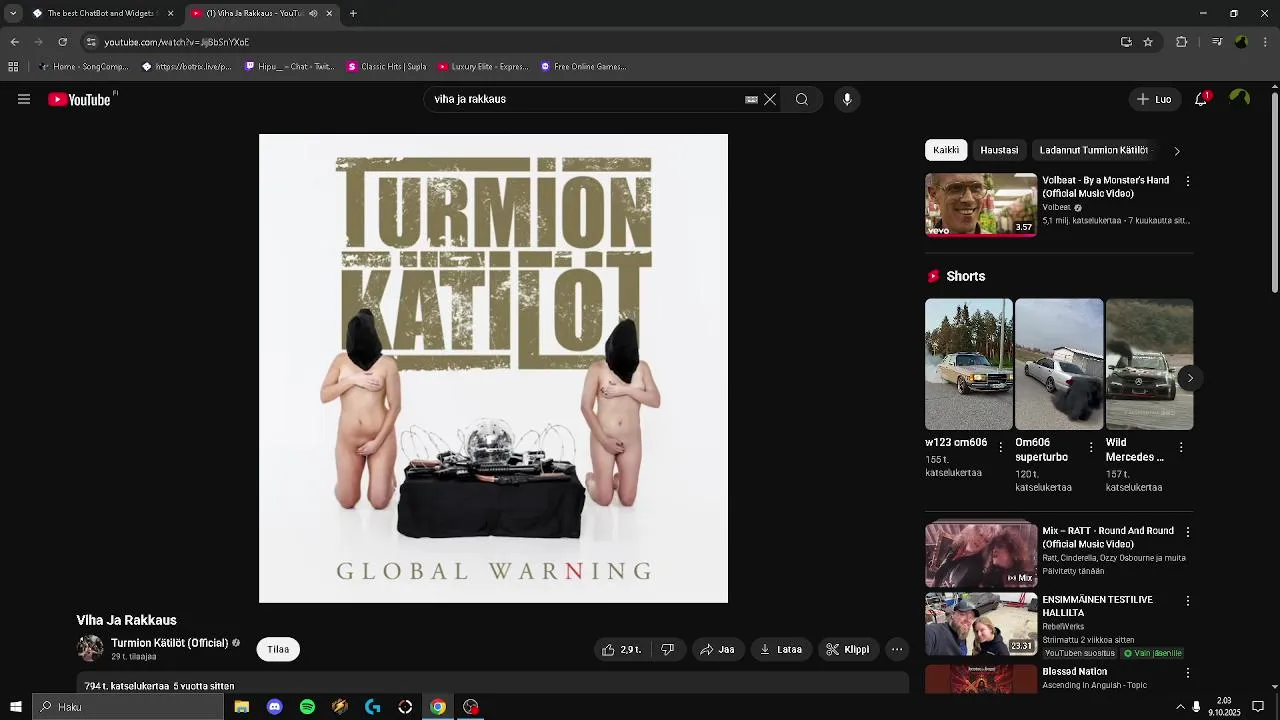Screen dimensions: 1280x720
Task: Open File Explorer from the taskbar
Action: pos(241,707)
